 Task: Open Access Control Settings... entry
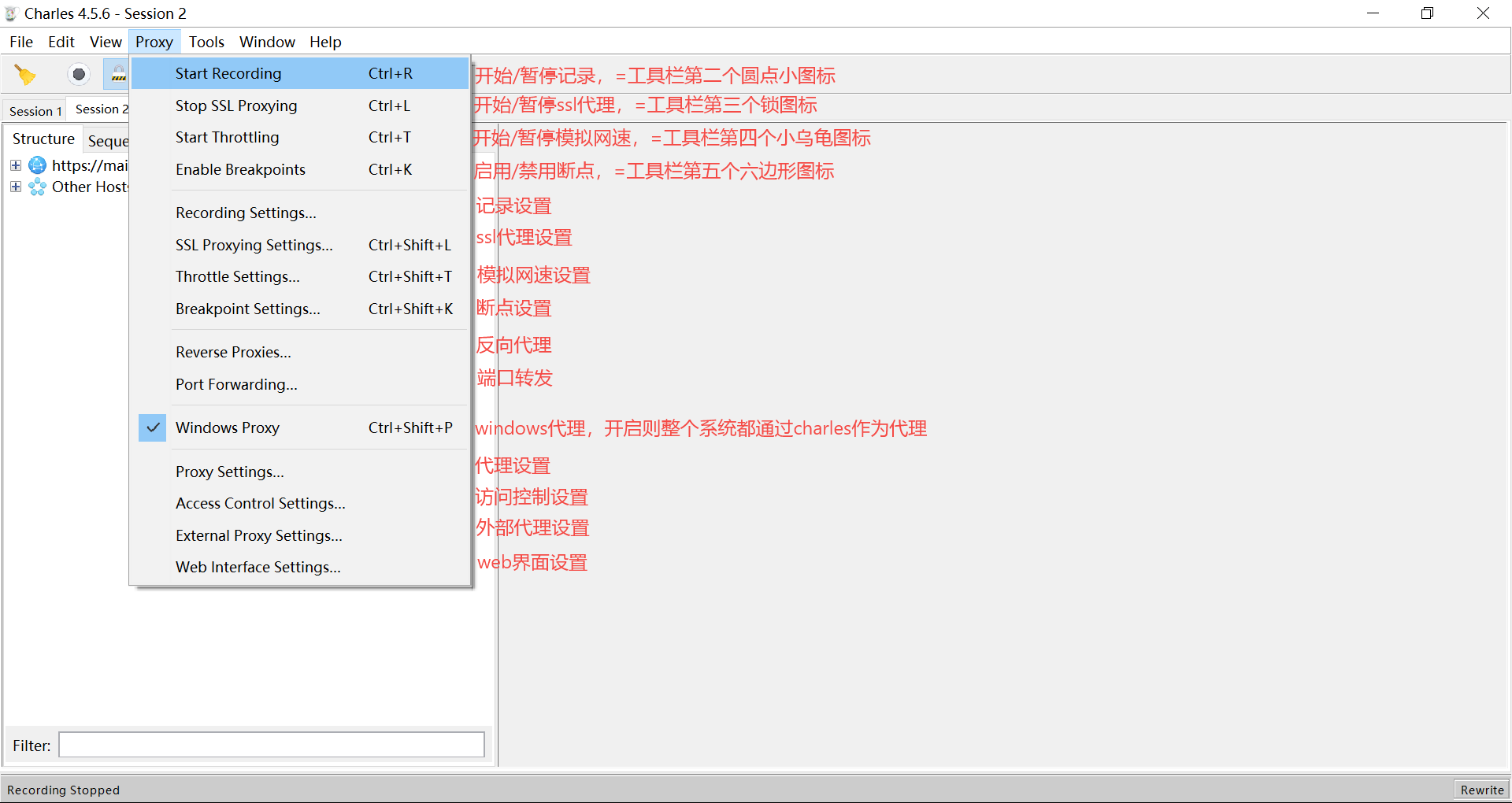pos(300,503)
